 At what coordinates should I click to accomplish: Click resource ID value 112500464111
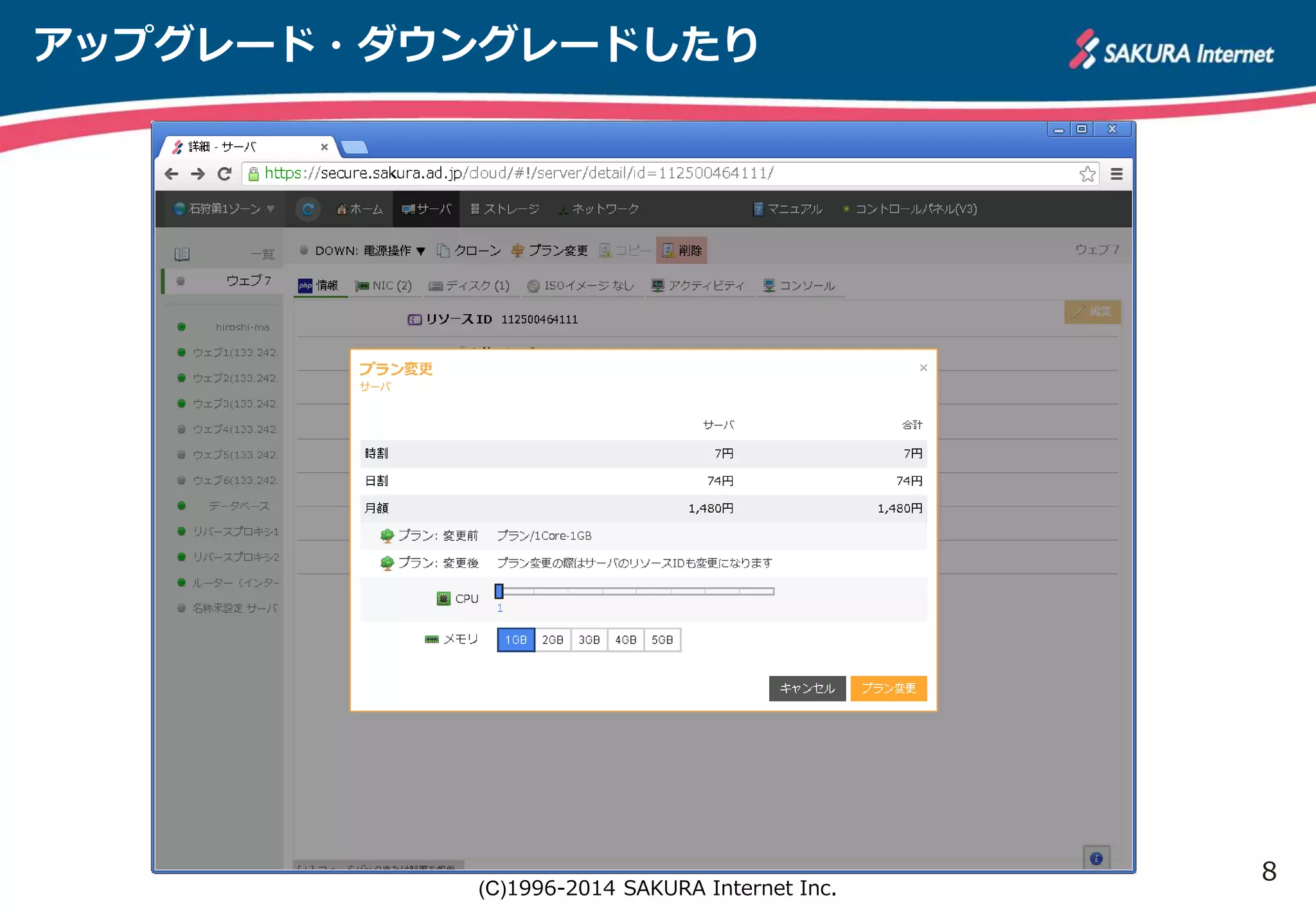click(x=540, y=319)
